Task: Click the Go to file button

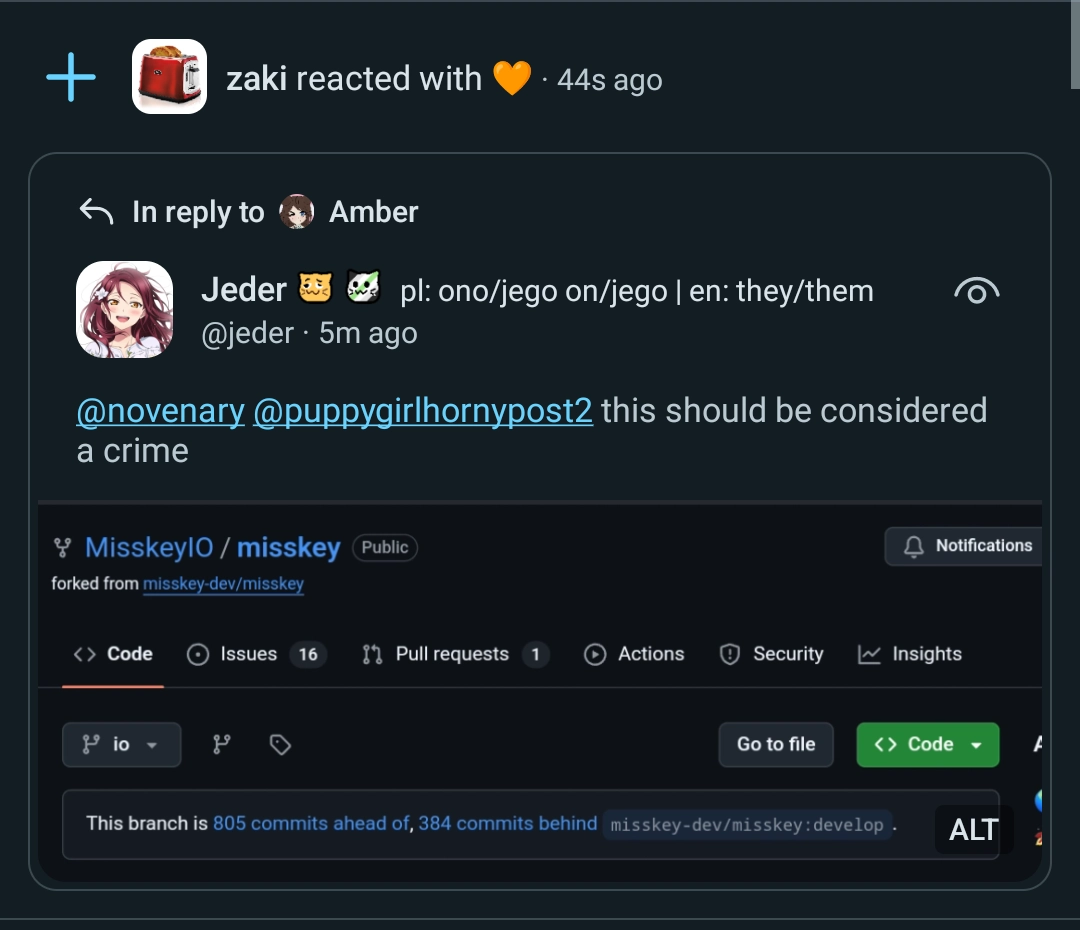Action: tap(776, 744)
